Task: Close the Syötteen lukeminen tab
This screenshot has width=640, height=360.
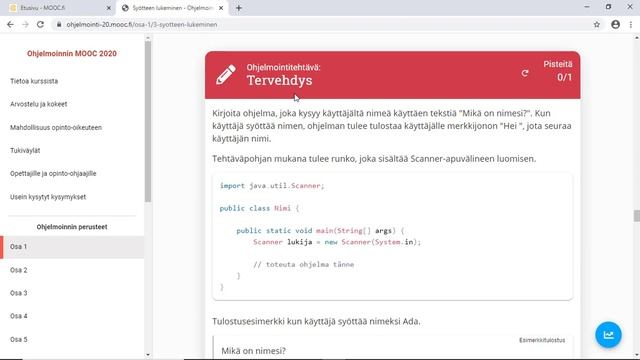Action: 221,8
